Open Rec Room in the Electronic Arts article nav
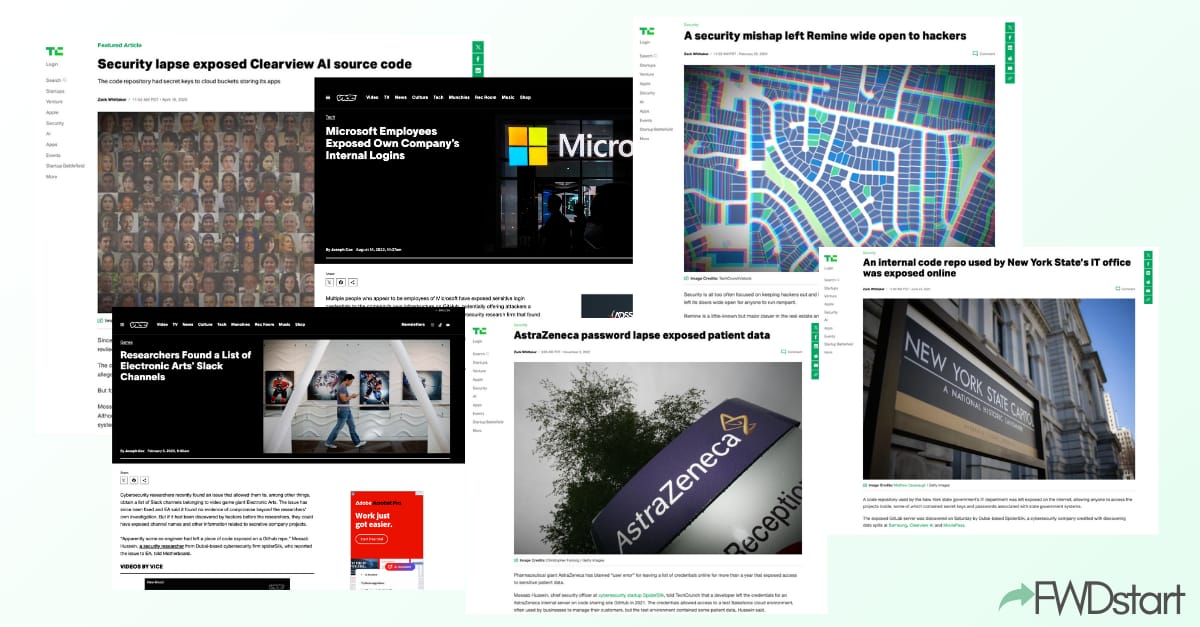This screenshot has width=1200, height=627. pyautogui.click(x=264, y=324)
